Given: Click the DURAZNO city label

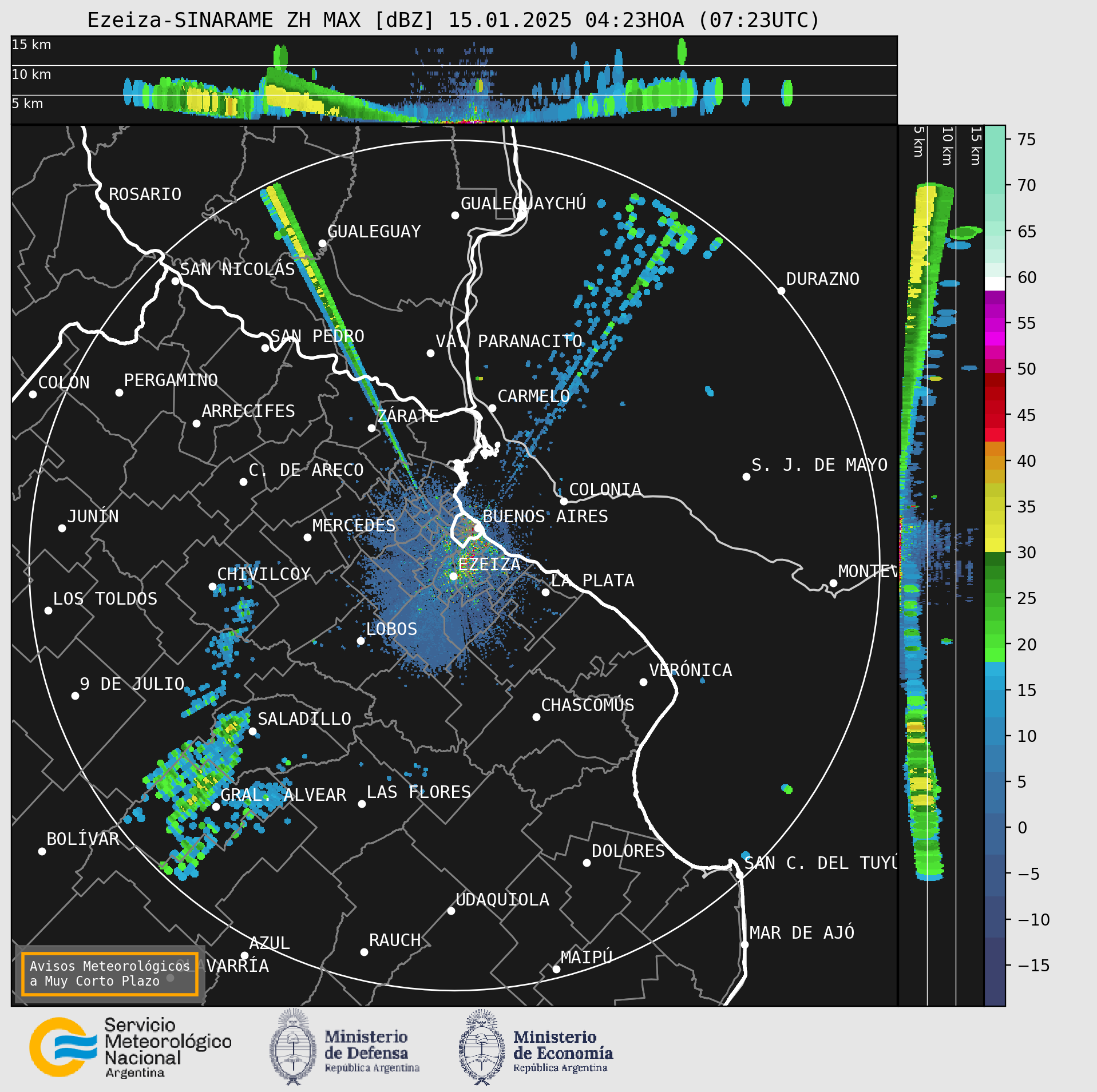Looking at the screenshot, I should (822, 279).
